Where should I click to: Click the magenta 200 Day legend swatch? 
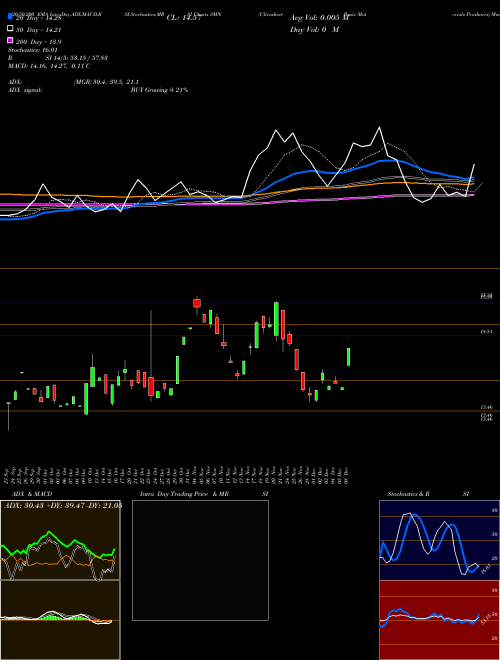tap(11, 40)
